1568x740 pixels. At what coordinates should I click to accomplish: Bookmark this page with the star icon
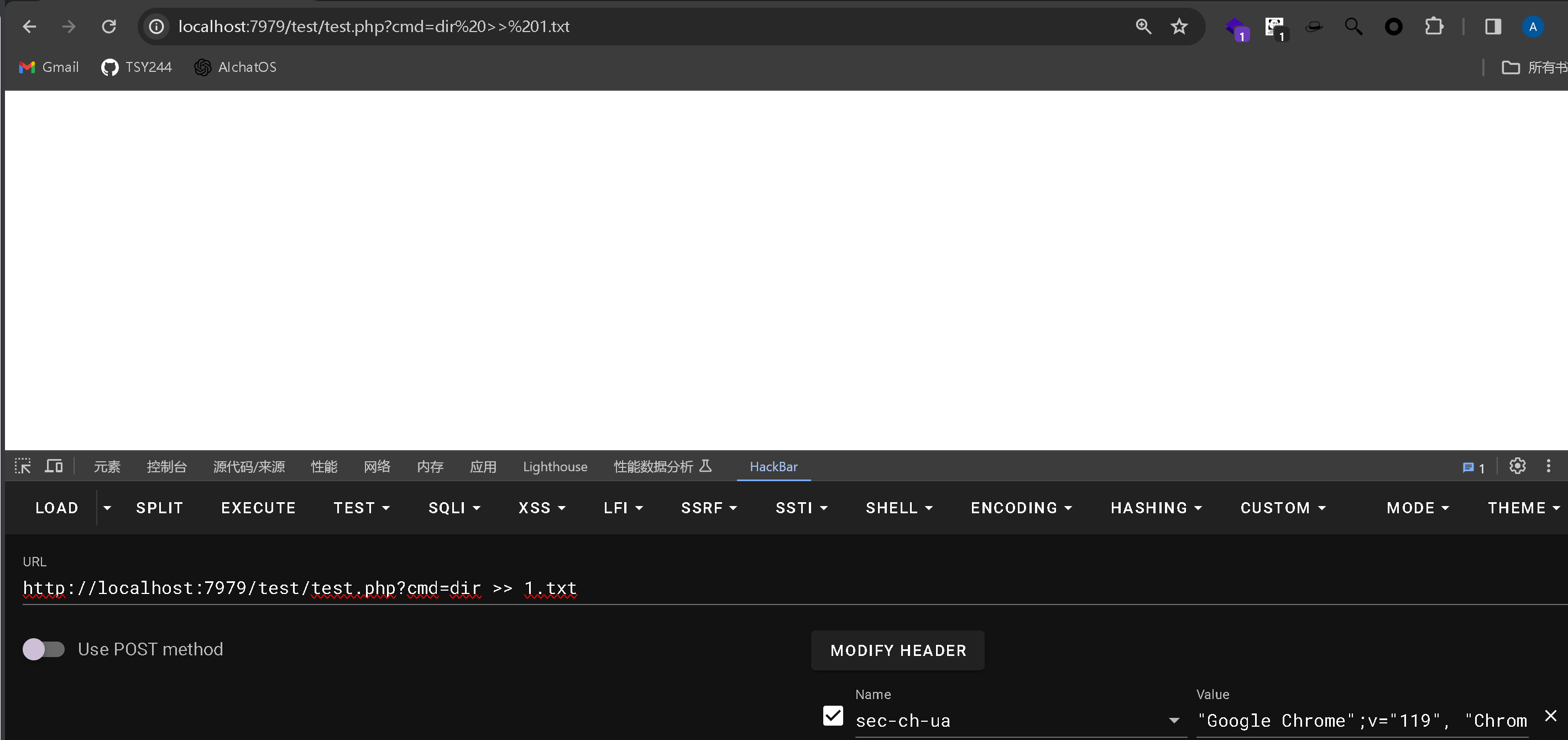tap(1179, 27)
